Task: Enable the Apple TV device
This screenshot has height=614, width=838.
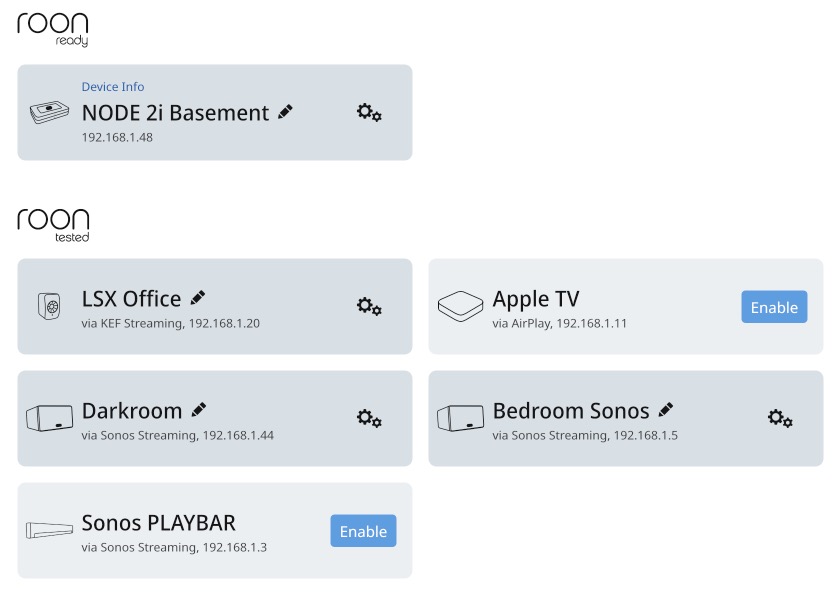Action: click(774, 307)
